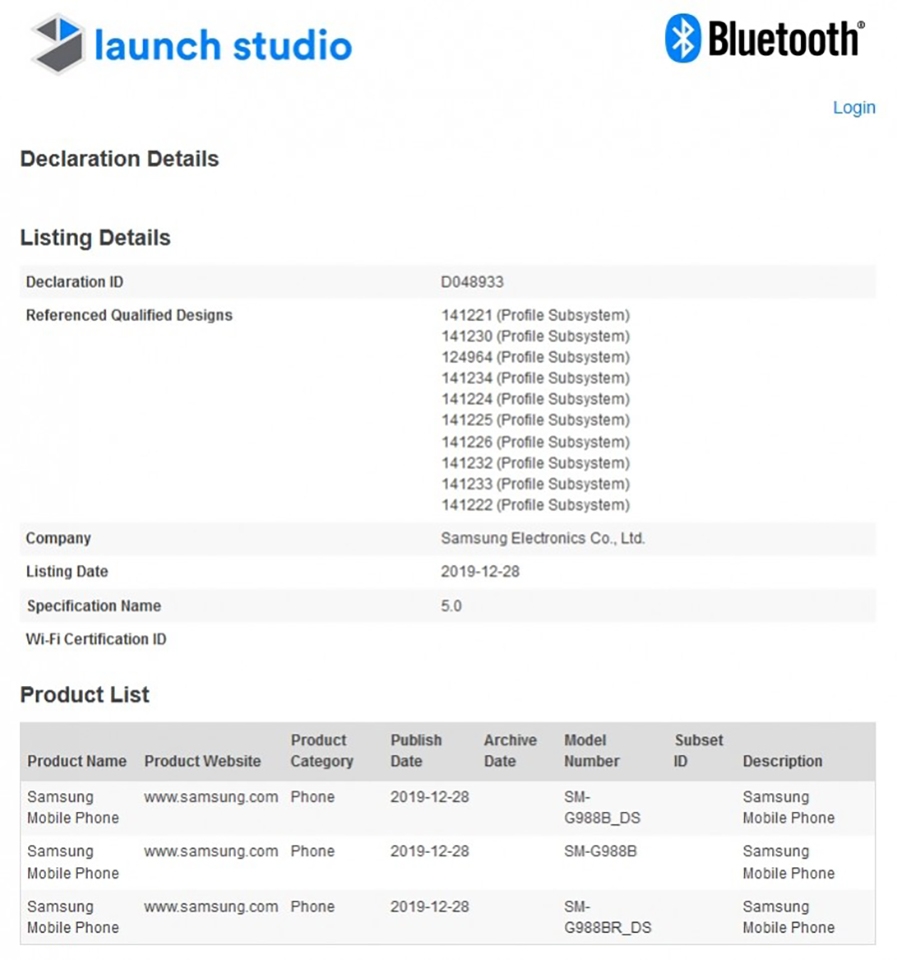Click the Product Name column header
Viewport: 897px width, 960px height.
[77, 761]
